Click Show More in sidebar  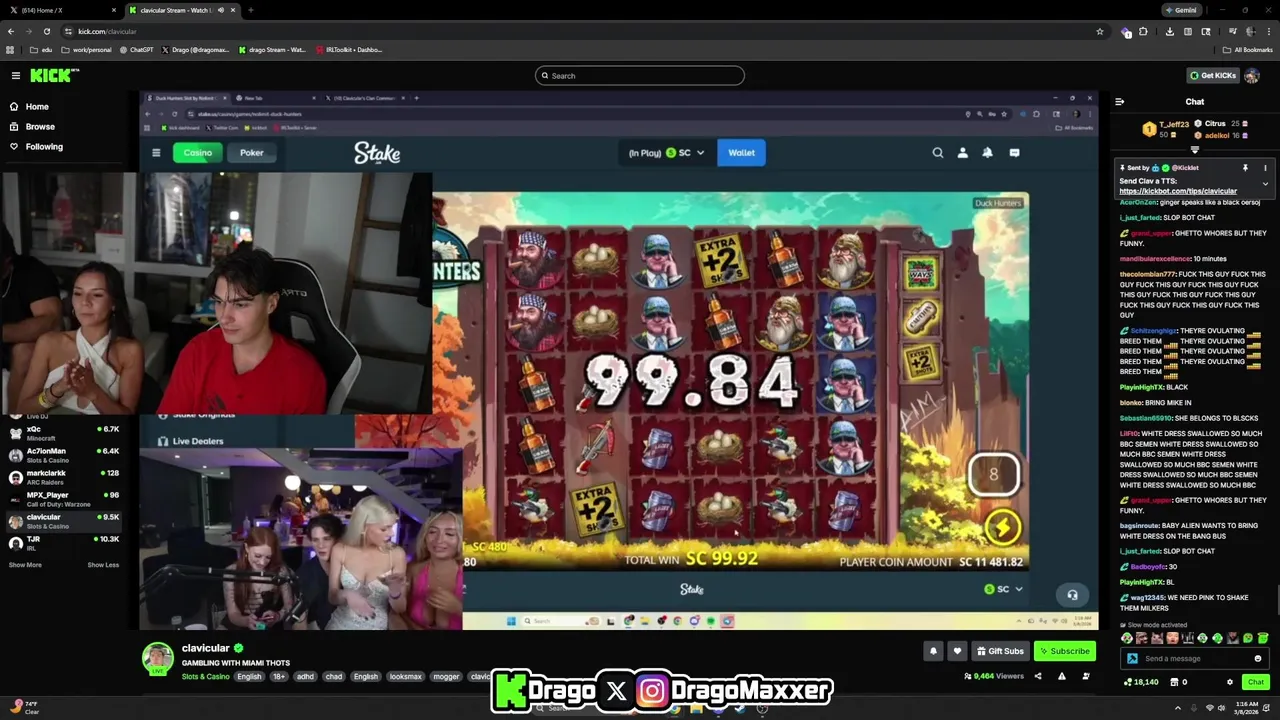point(25,565)
